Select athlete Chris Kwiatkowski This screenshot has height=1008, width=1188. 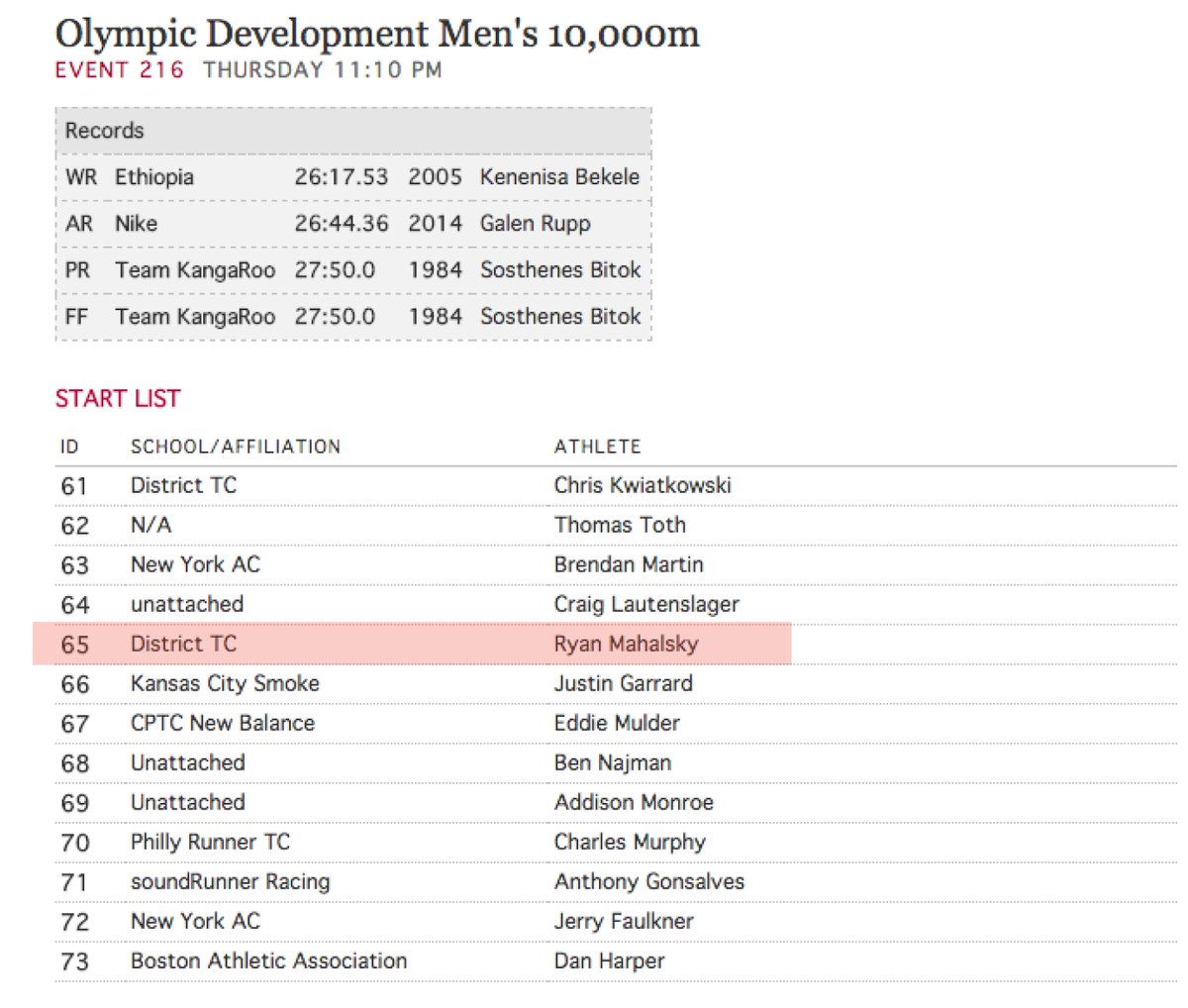point(643,485)
